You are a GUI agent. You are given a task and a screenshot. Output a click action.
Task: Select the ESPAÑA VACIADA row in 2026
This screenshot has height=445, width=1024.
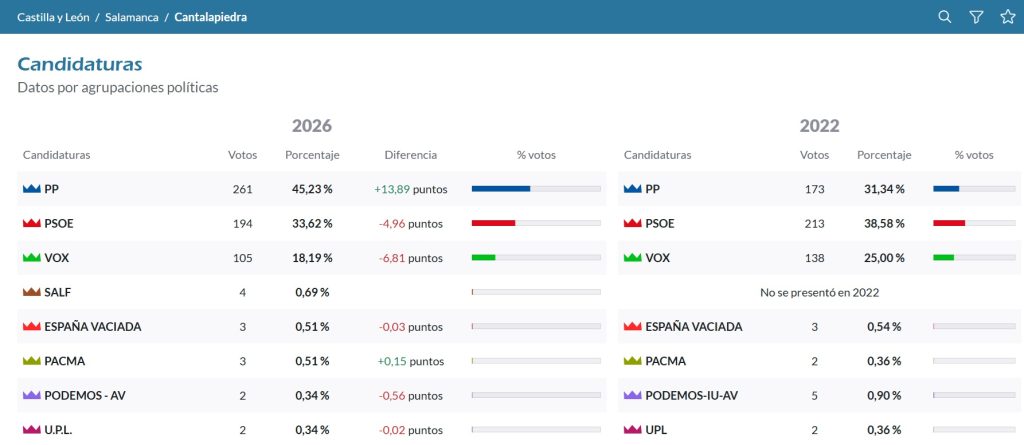pyautogui.click(x=312, y=327)
